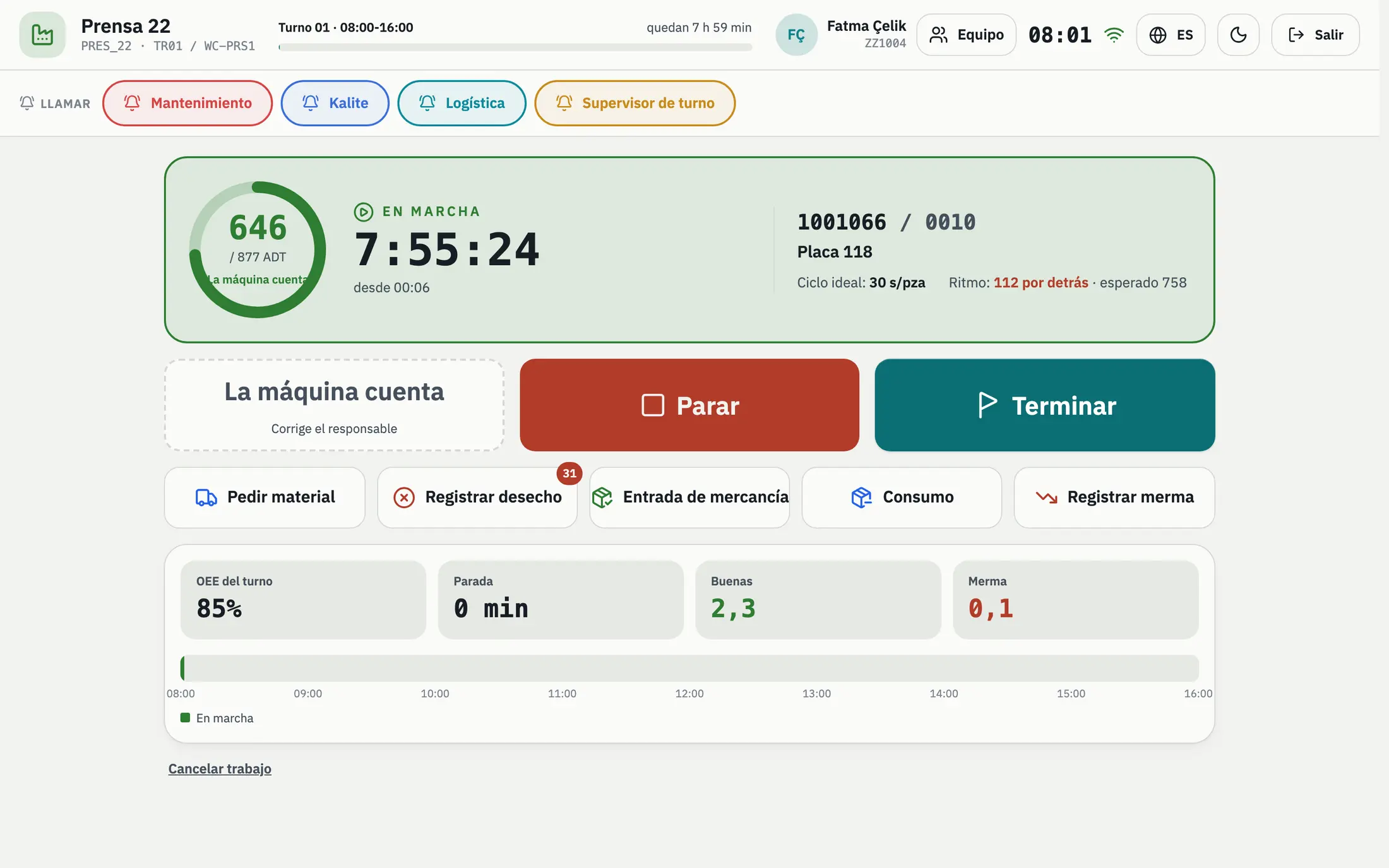
Task: Call Supervisor de turno
Action: [x=635, y=103]
